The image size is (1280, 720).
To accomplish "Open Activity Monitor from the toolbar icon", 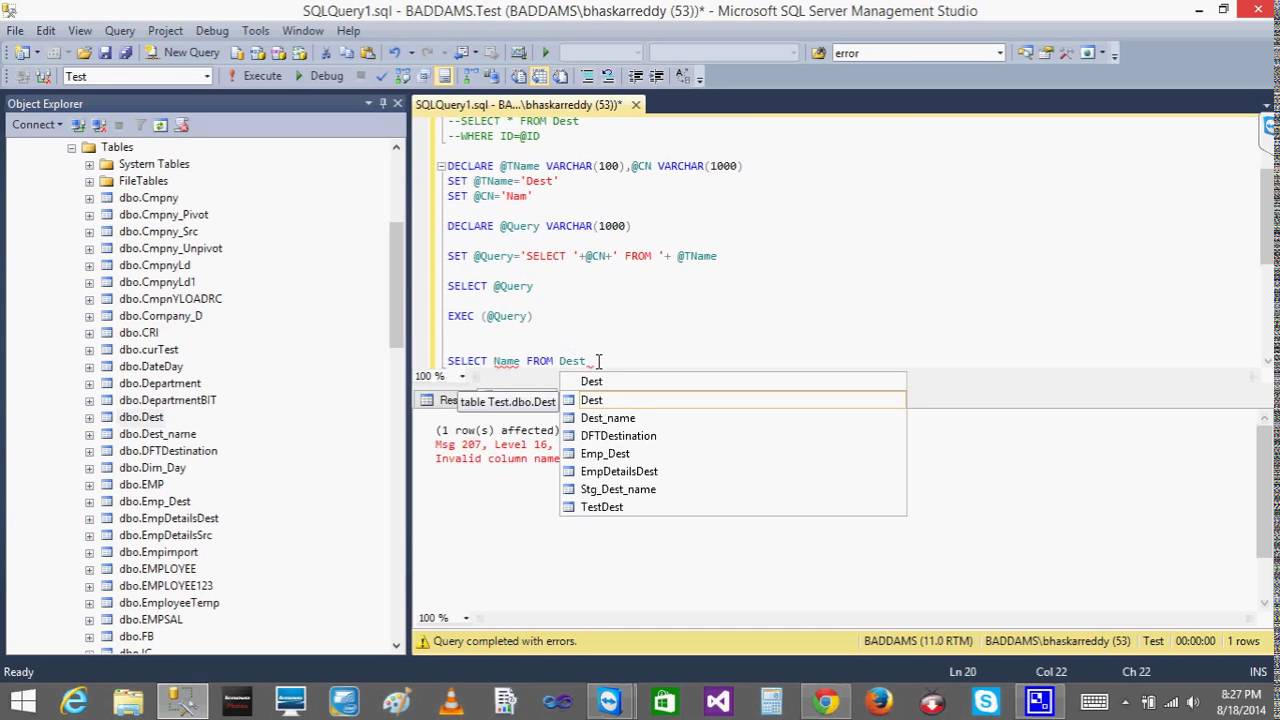I will click(x=519, y=52).
